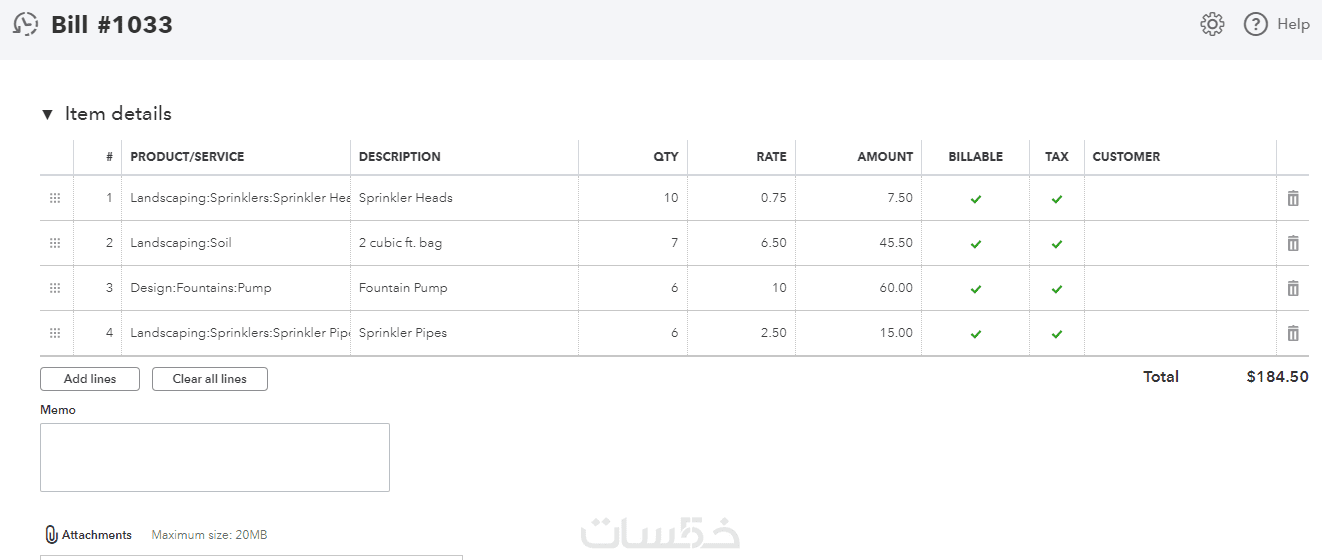Open the settings gear icon
Image resolution: width=1322 pixels, height=560 pixels.
tap(1212, 25)
